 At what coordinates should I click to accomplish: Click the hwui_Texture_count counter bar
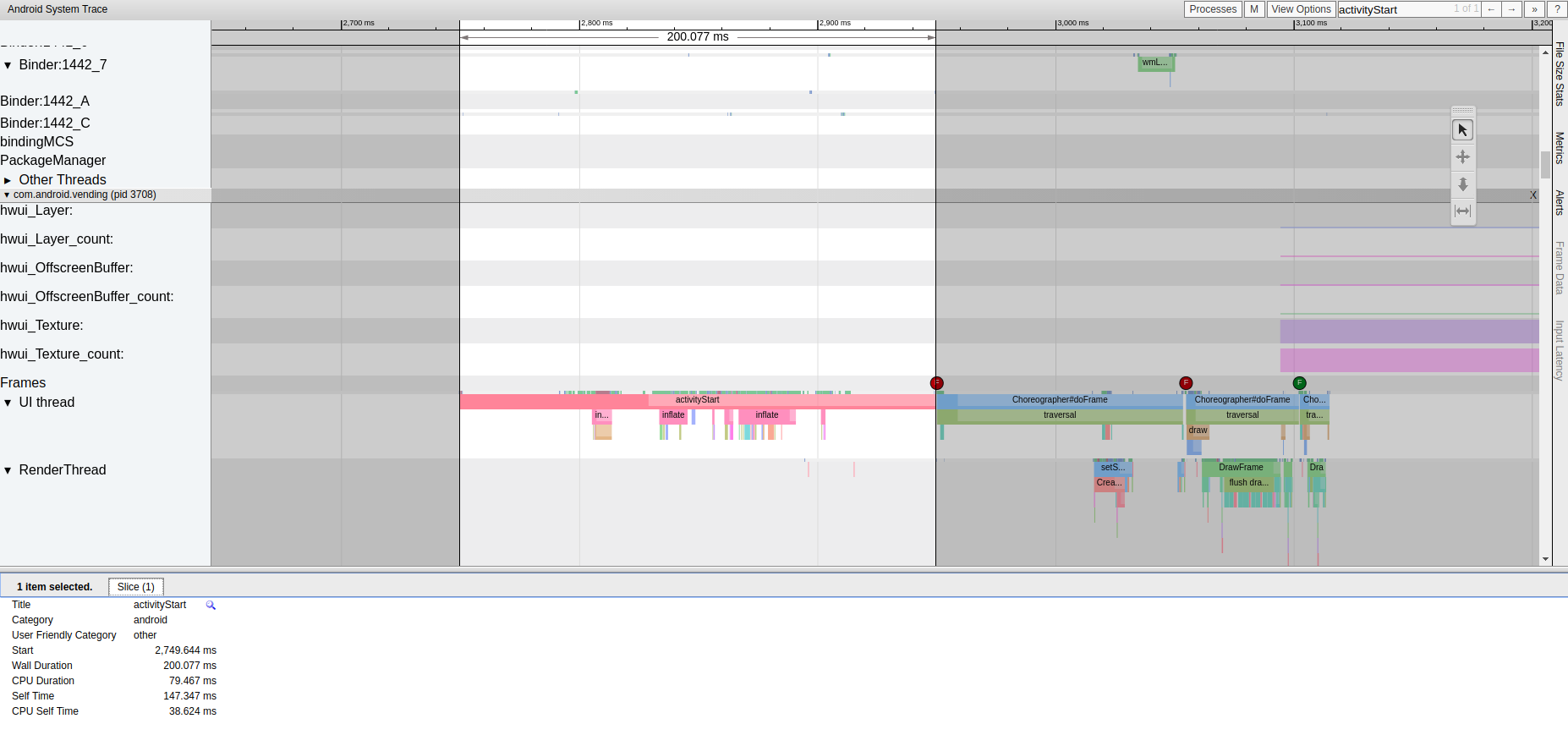pyautogui.click(x=1409, y=359)
